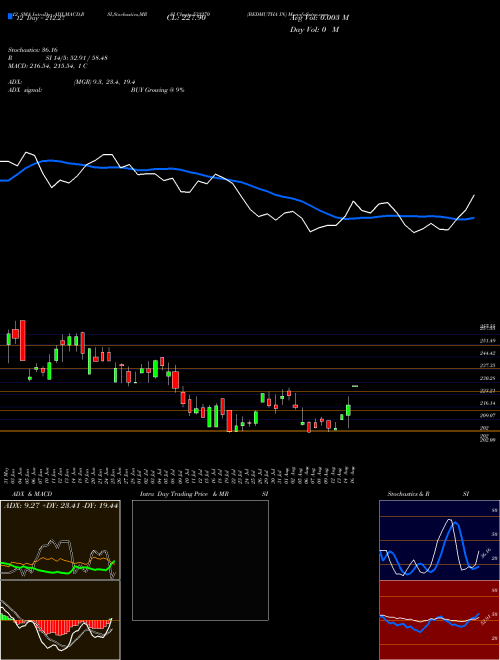Click the Avg Vol: 0.003 M label
500x660 pixels.
click(x=319, y=18)
